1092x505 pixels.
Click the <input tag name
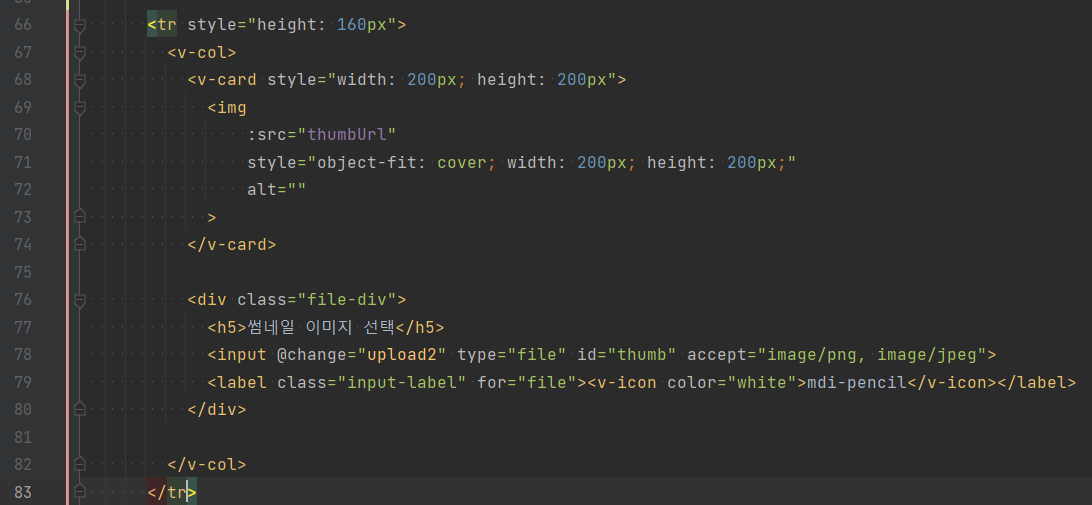[237, 355]
